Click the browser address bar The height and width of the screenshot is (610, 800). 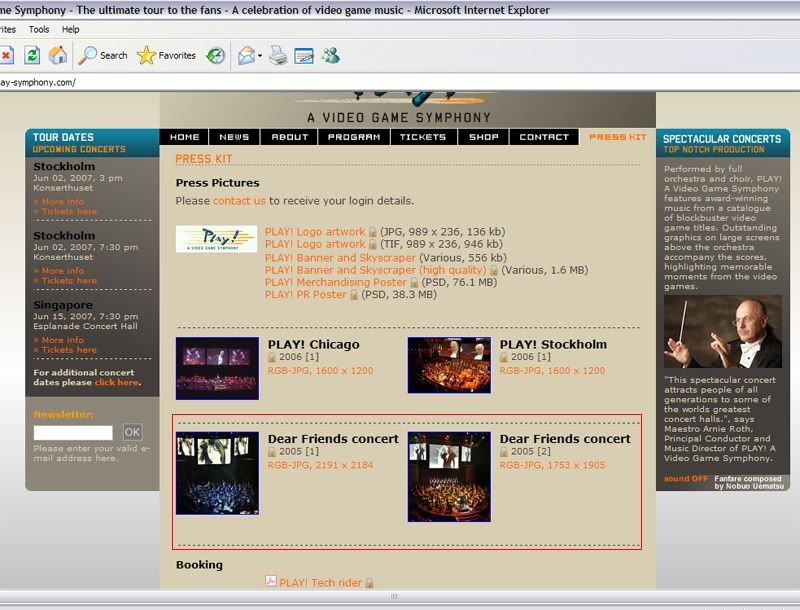400,82
